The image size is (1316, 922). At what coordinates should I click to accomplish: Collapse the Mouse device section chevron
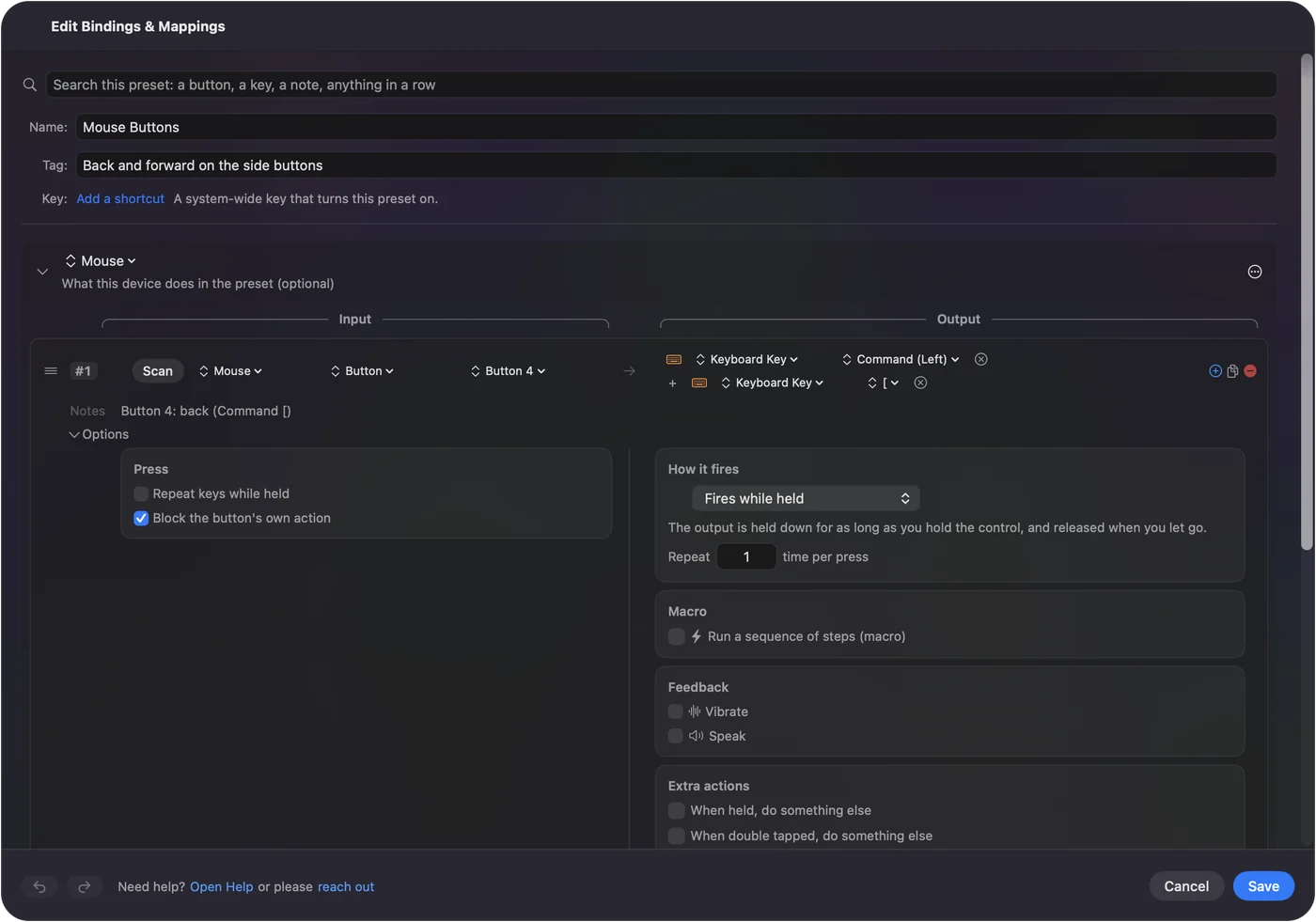[42, 272]
